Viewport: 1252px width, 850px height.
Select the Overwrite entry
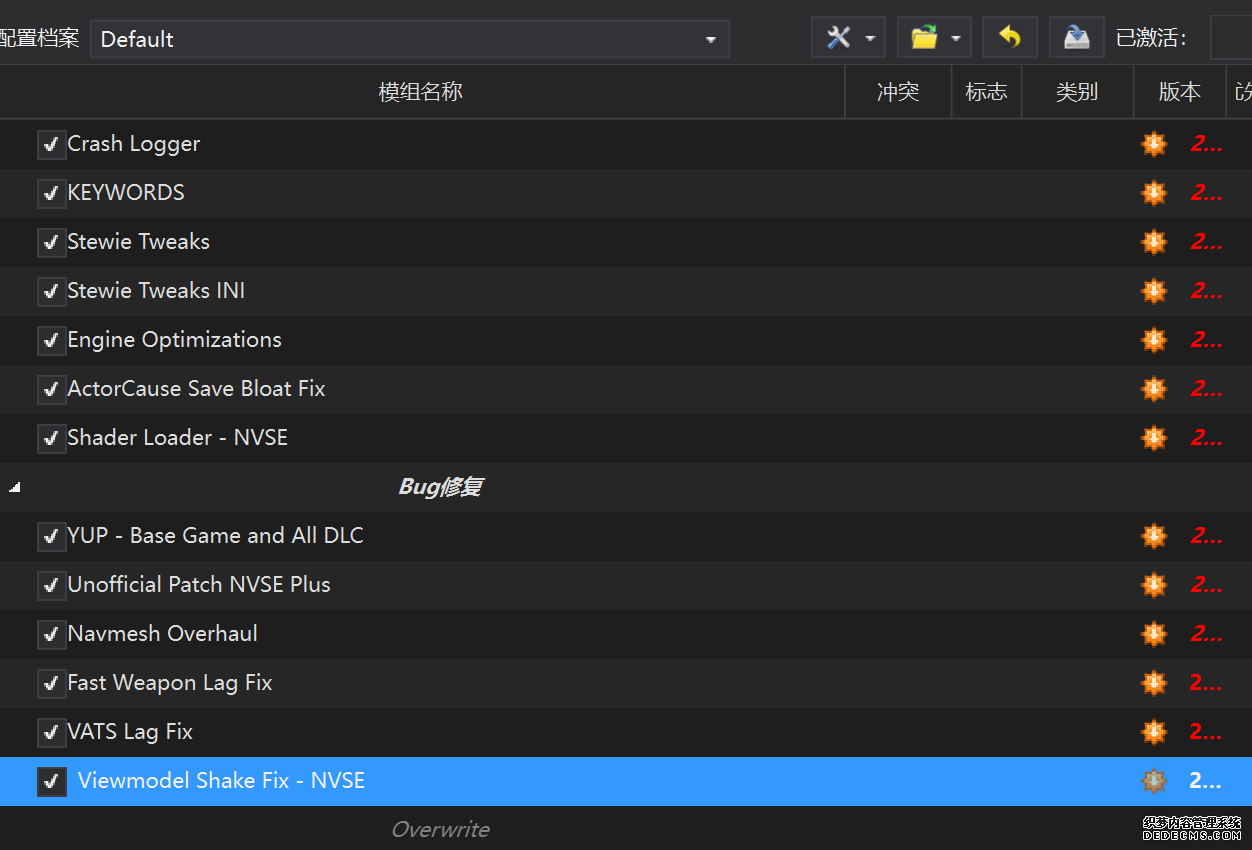tap(440, 829)
